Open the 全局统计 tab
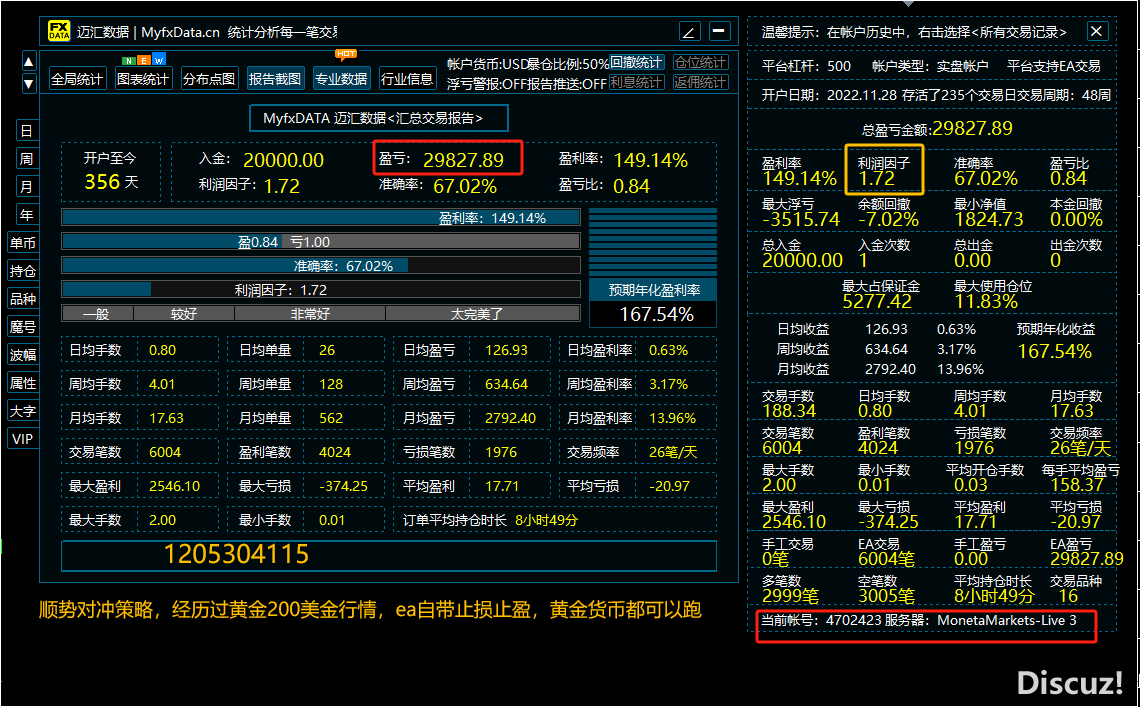 point(77,79)
